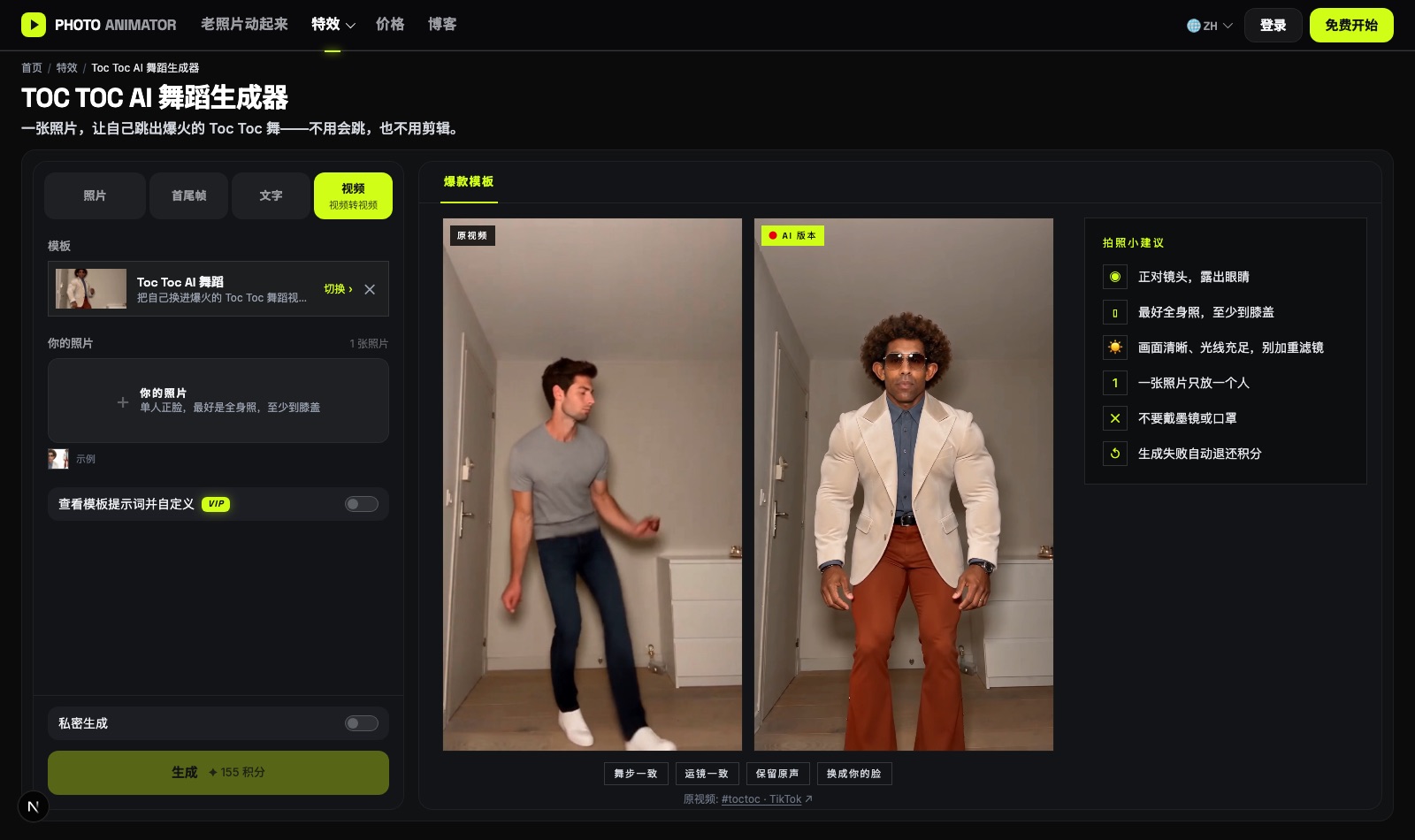Remove the Toc Toc AI 舞蹈 template
Image resolution: width=1415 pixels, height=840 pixels.
370,289
